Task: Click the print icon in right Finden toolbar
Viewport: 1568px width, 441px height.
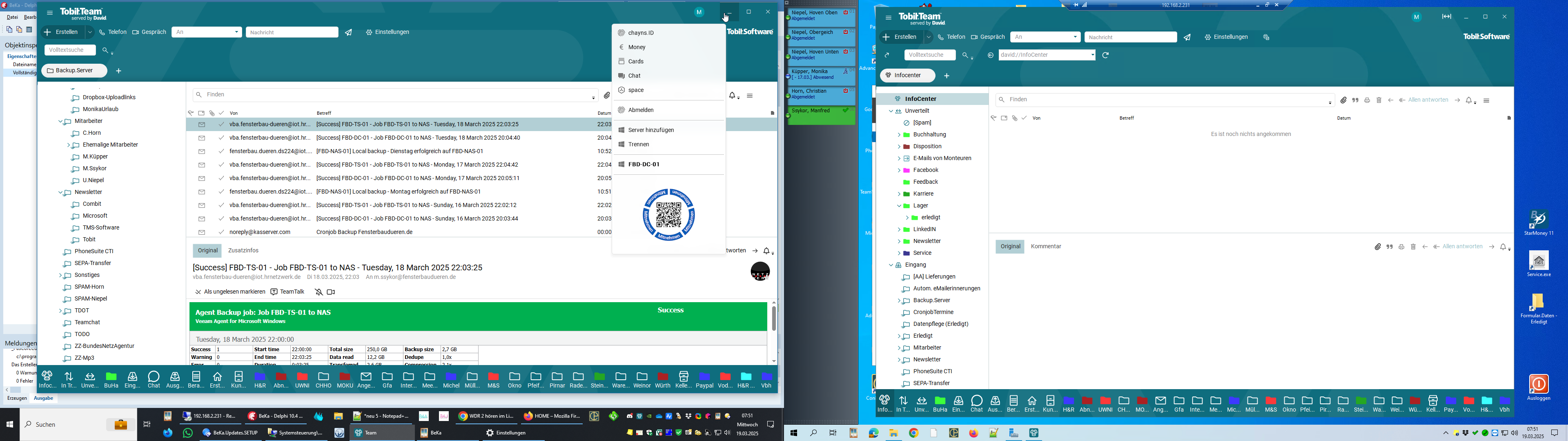Action: tap(1367, 100)
